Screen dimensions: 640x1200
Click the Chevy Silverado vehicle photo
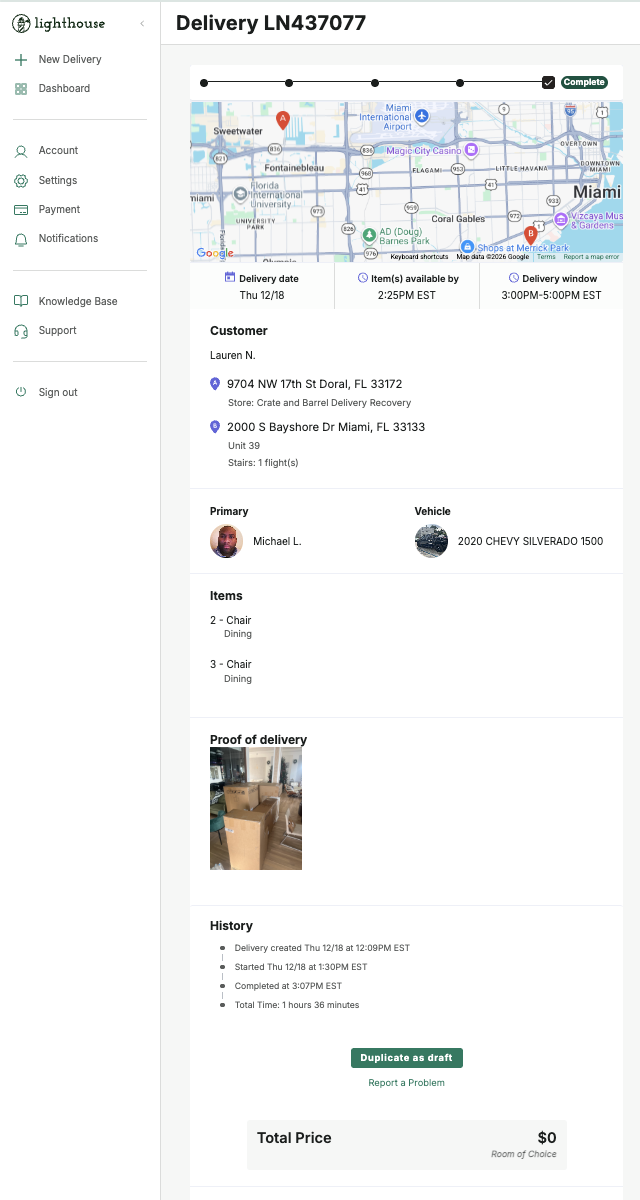point(432,541)
